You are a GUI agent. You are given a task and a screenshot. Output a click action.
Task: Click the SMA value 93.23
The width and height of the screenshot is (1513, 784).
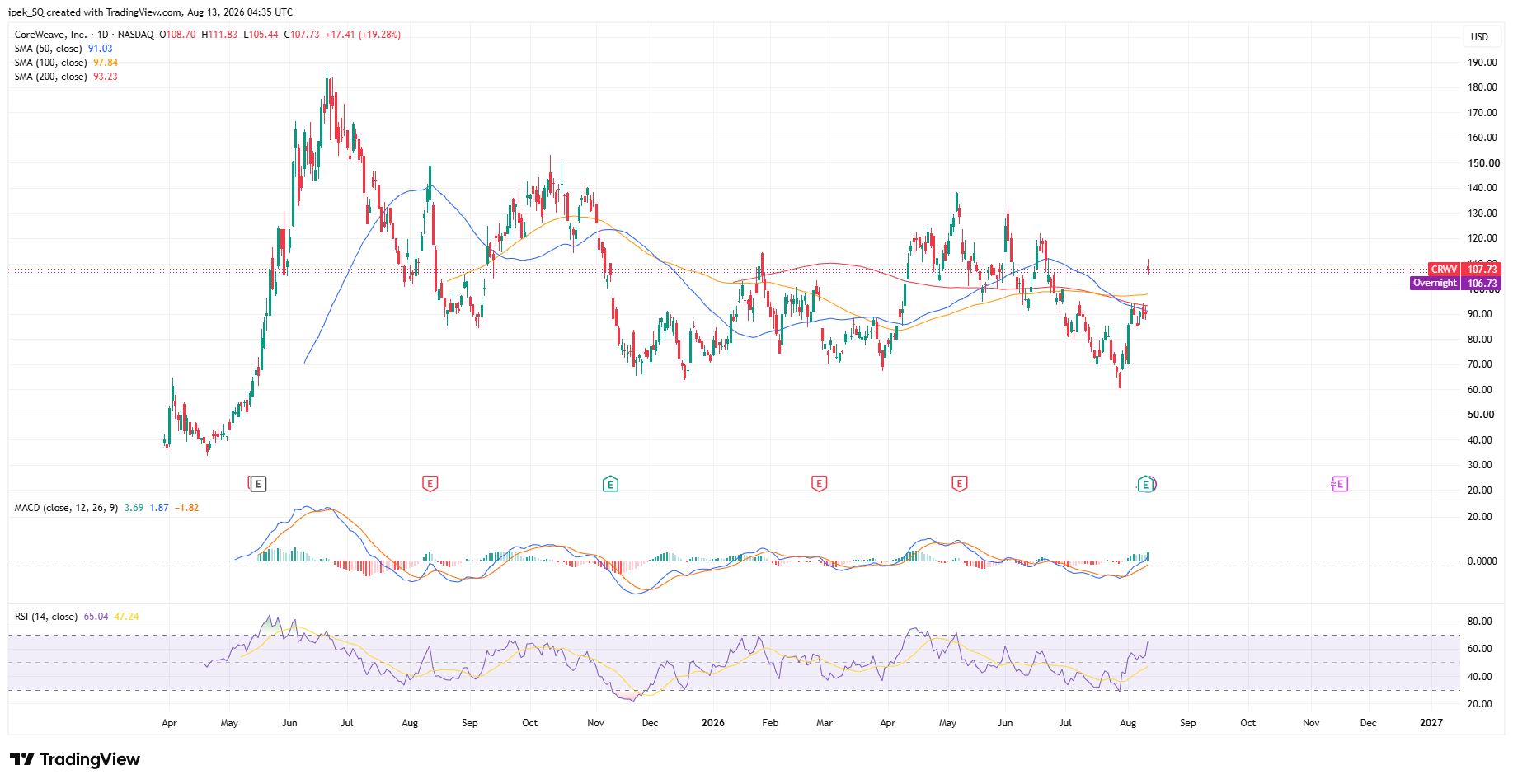click(x=106, y=77)
